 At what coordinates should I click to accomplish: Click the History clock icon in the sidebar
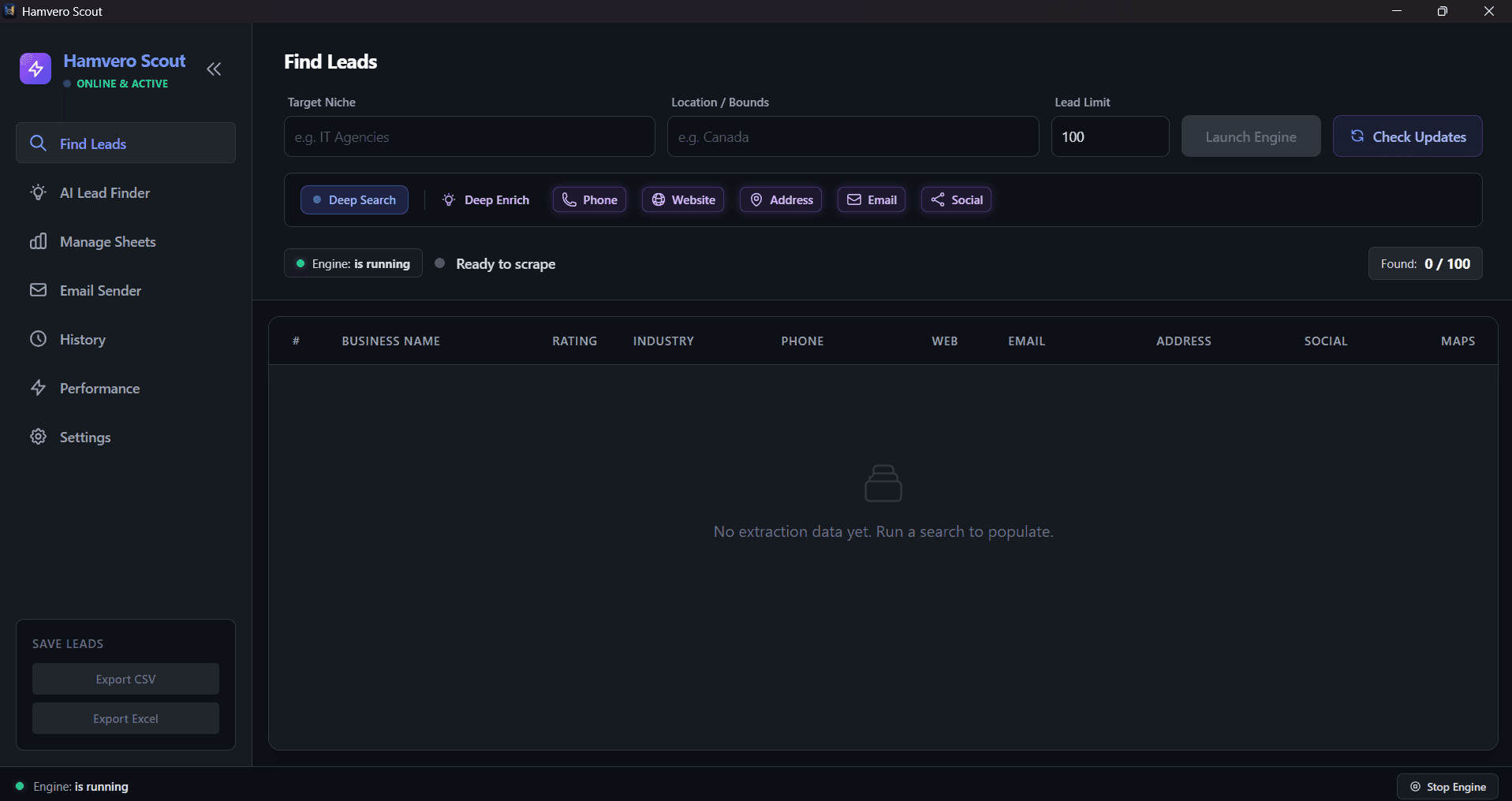[38, 339]
